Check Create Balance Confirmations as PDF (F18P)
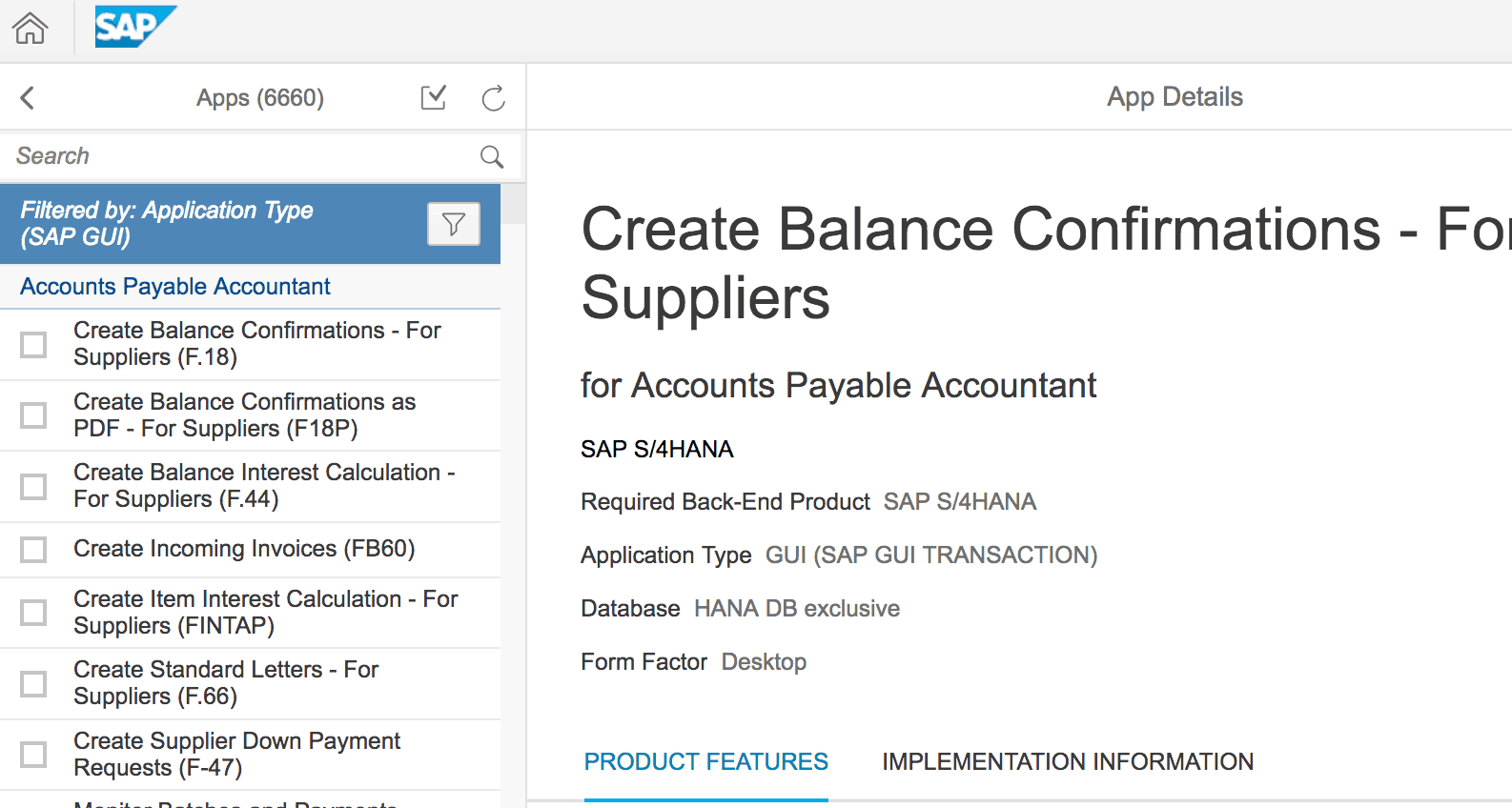This screenshot has width=1512, height=808. [33, 415]
